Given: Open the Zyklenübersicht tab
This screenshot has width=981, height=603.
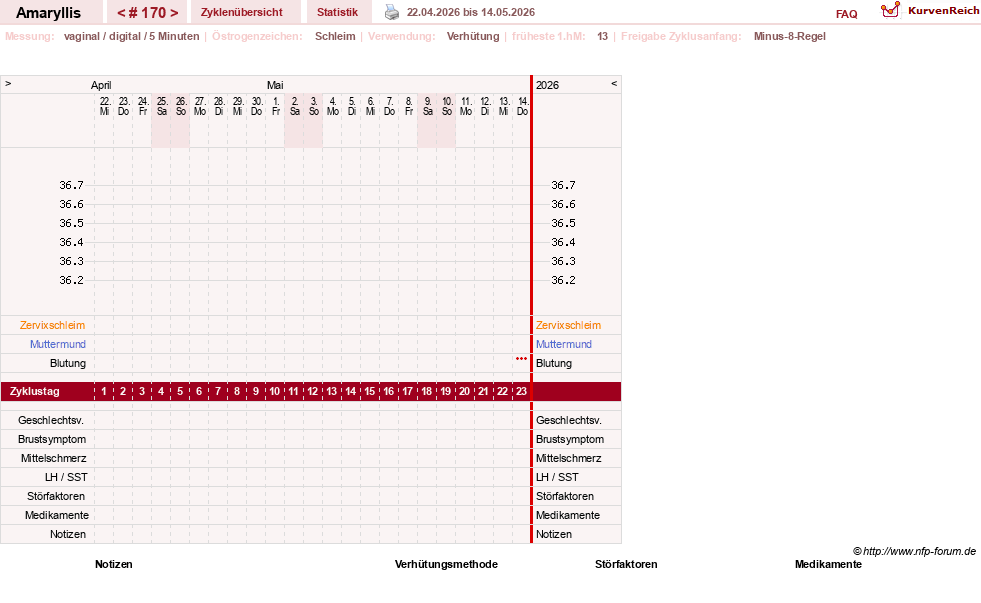Looking at the screenshot, I should pos(241,12).
